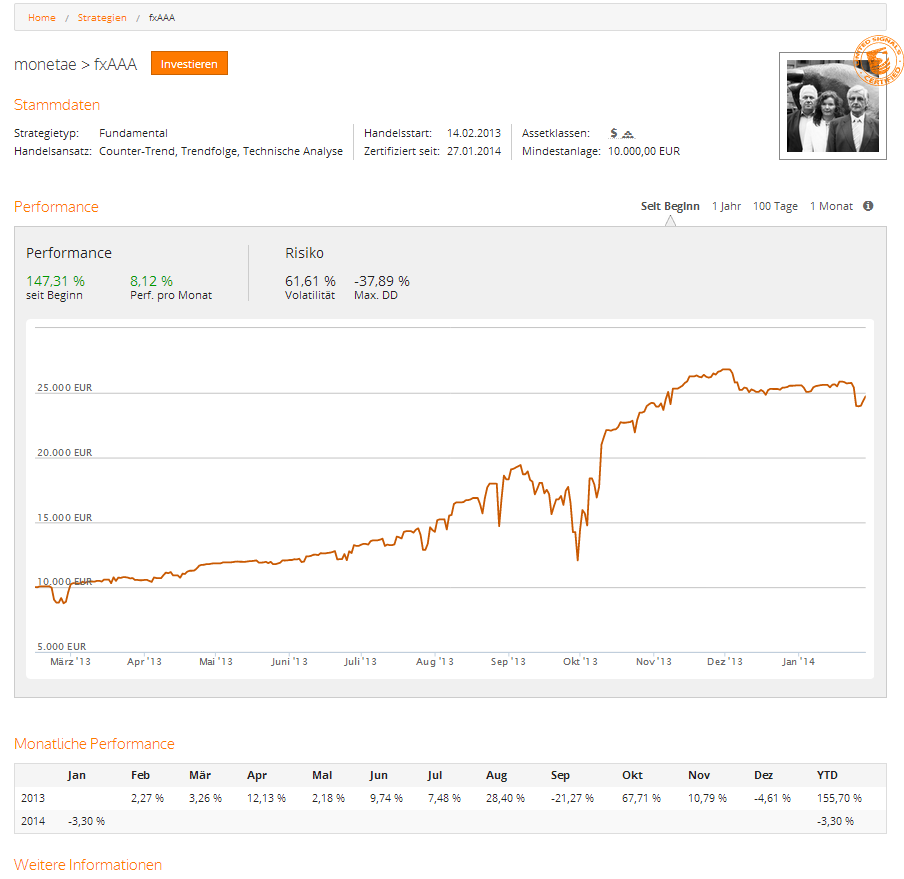
Task: Click the Sep 2013 value -21,27 %
Action: point(572,798)
